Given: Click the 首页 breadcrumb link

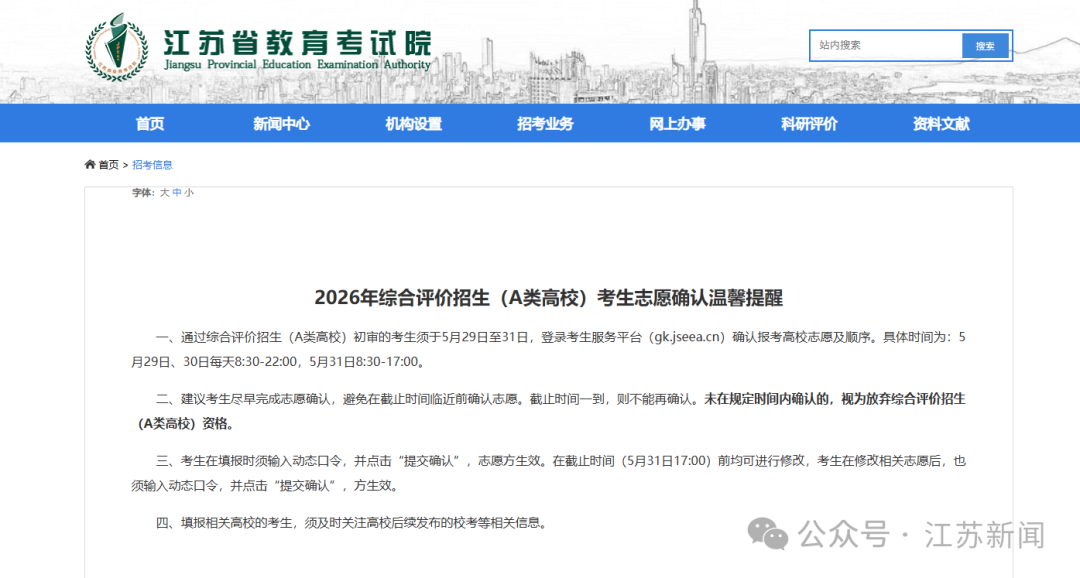Looking at the screenshot, I should point(108,165).
